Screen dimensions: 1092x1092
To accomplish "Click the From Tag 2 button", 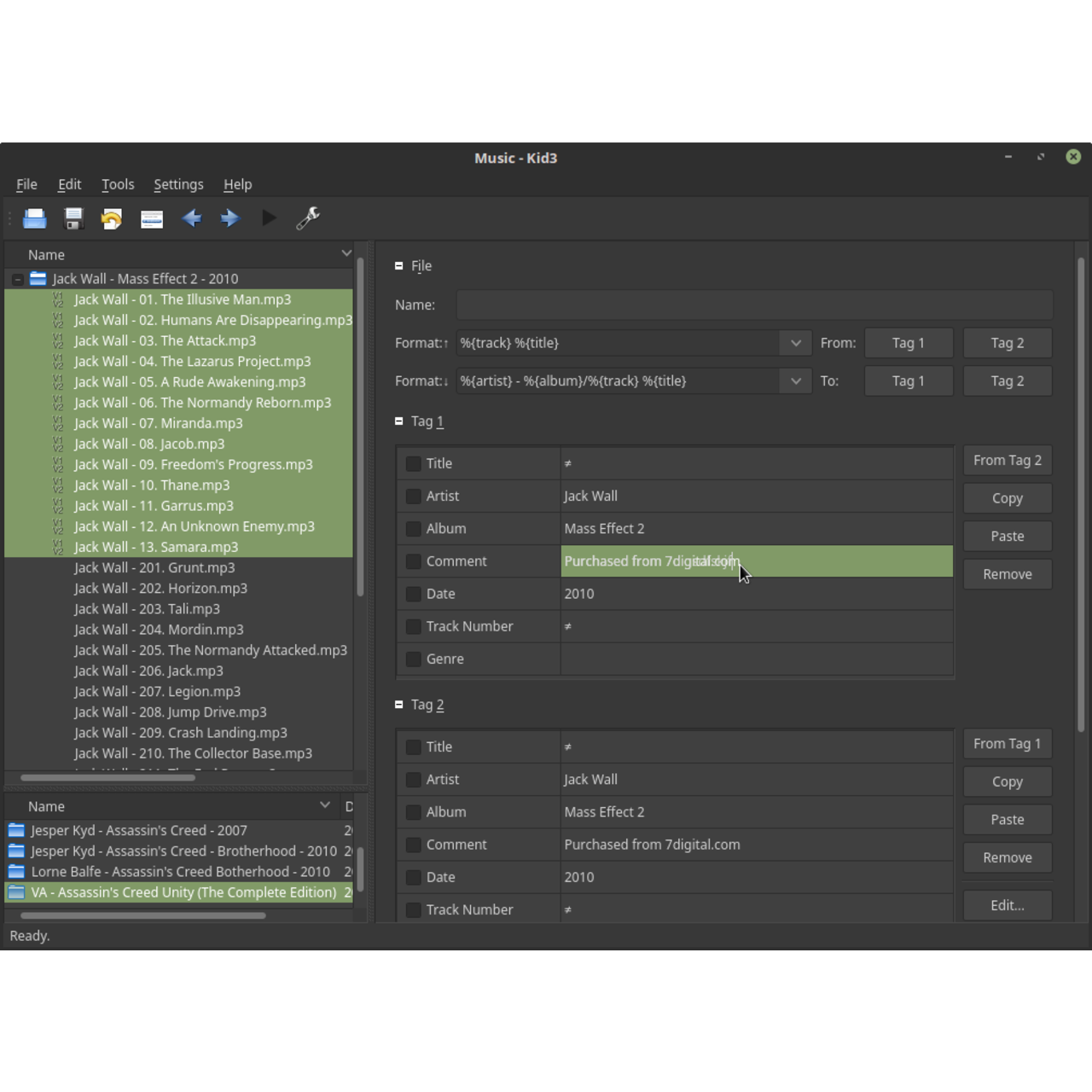I will pos(1007,461).
